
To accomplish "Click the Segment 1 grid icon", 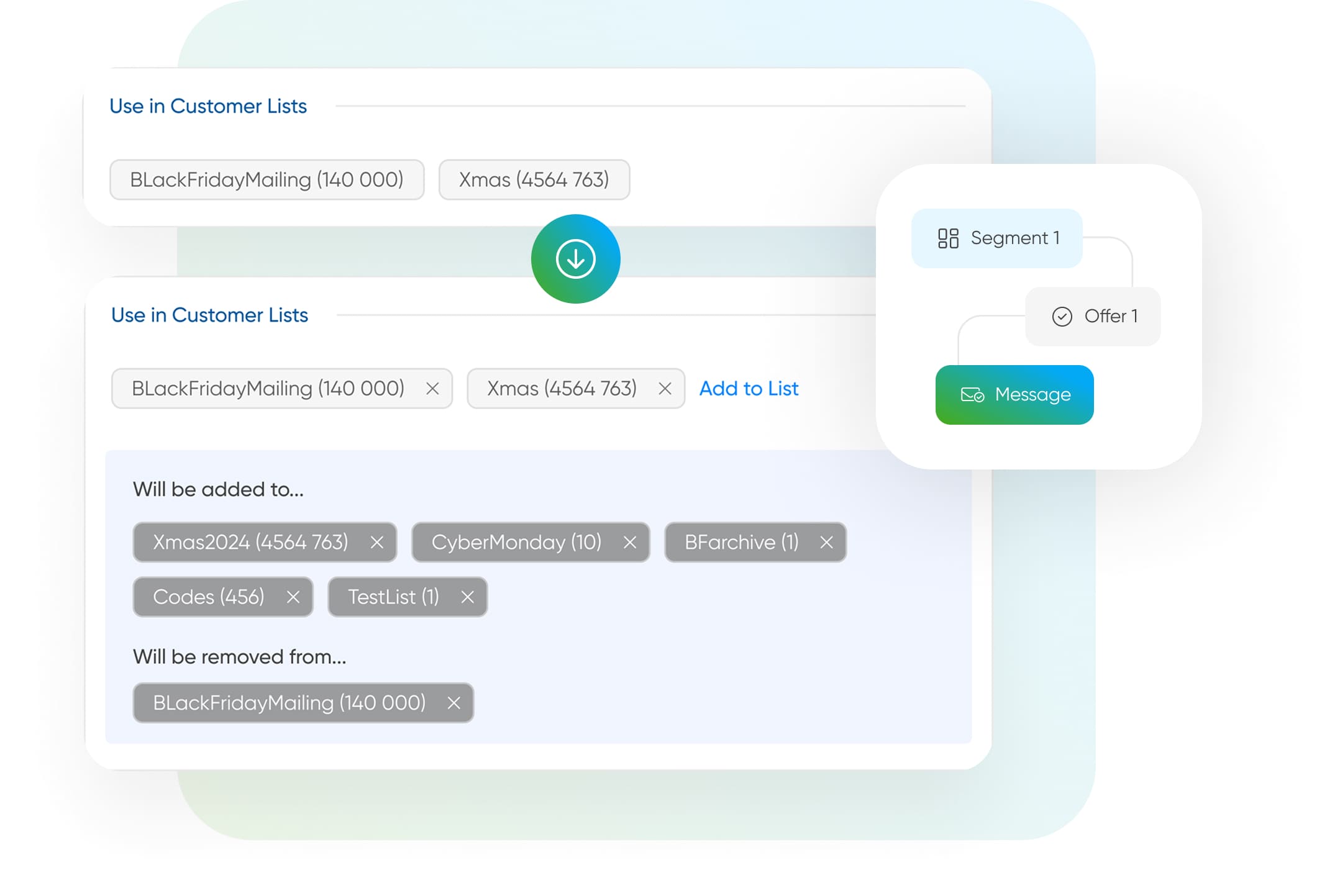I will click(948, 238).
